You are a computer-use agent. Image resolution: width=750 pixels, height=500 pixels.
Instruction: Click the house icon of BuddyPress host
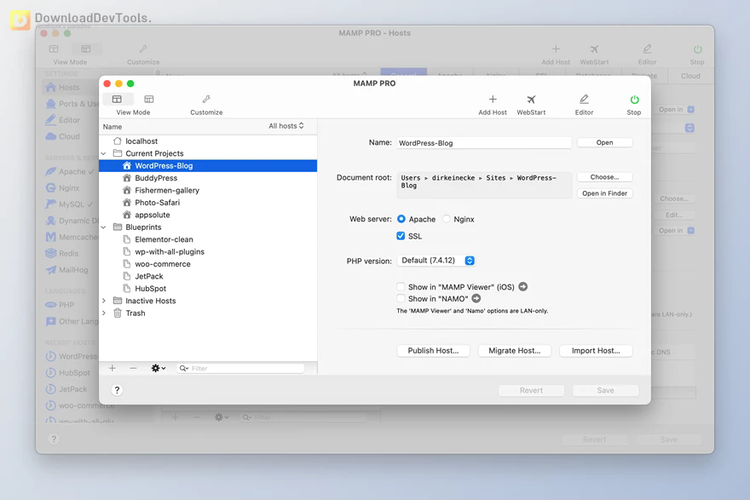126,178
